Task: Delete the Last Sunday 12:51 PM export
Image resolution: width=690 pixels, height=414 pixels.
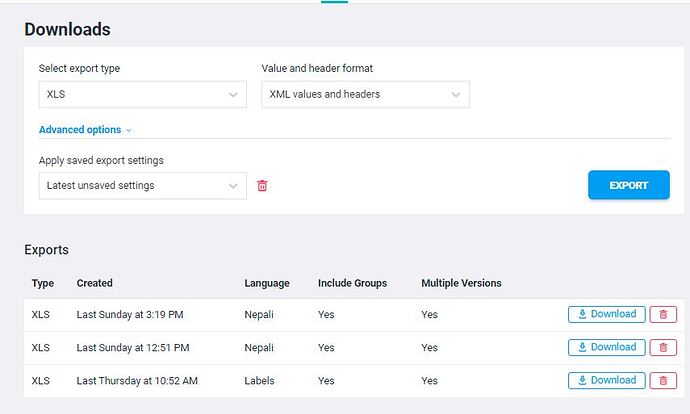Action: (x=663, y=348)
